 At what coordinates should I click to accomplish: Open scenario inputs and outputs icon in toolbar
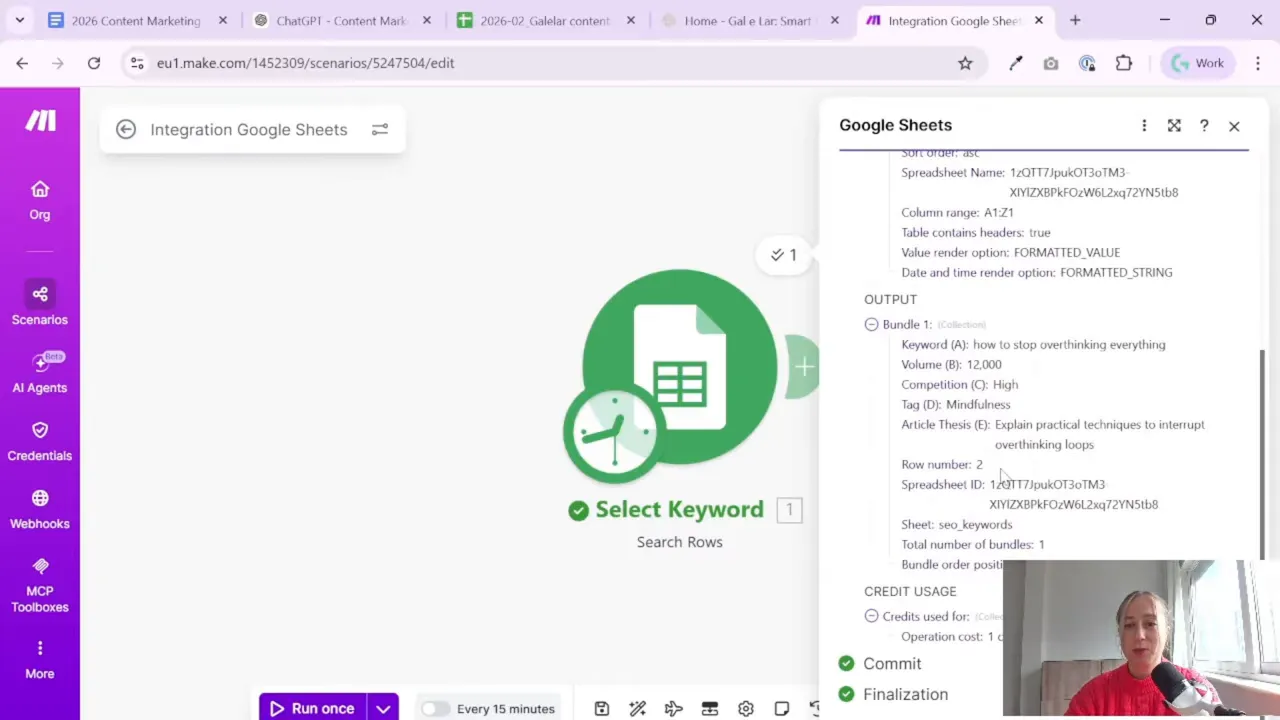pyautogui.click(x=710, y=708)
